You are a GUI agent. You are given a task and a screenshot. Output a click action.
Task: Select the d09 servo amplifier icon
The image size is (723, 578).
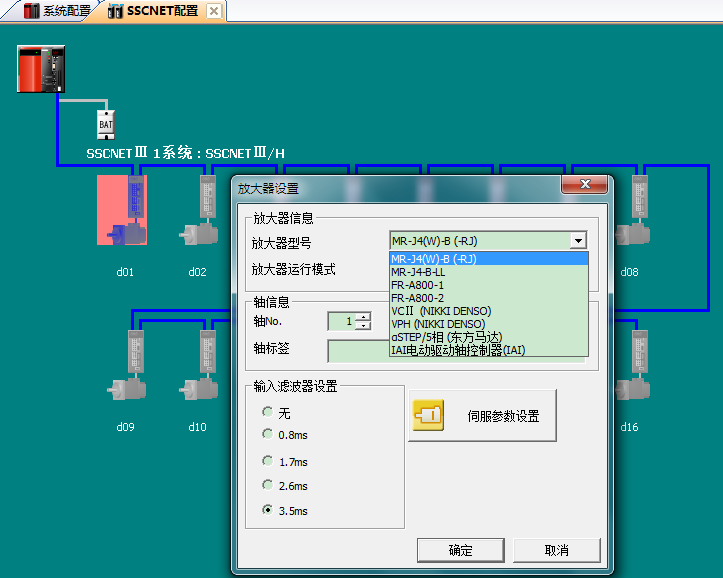(x=126, y=367)
